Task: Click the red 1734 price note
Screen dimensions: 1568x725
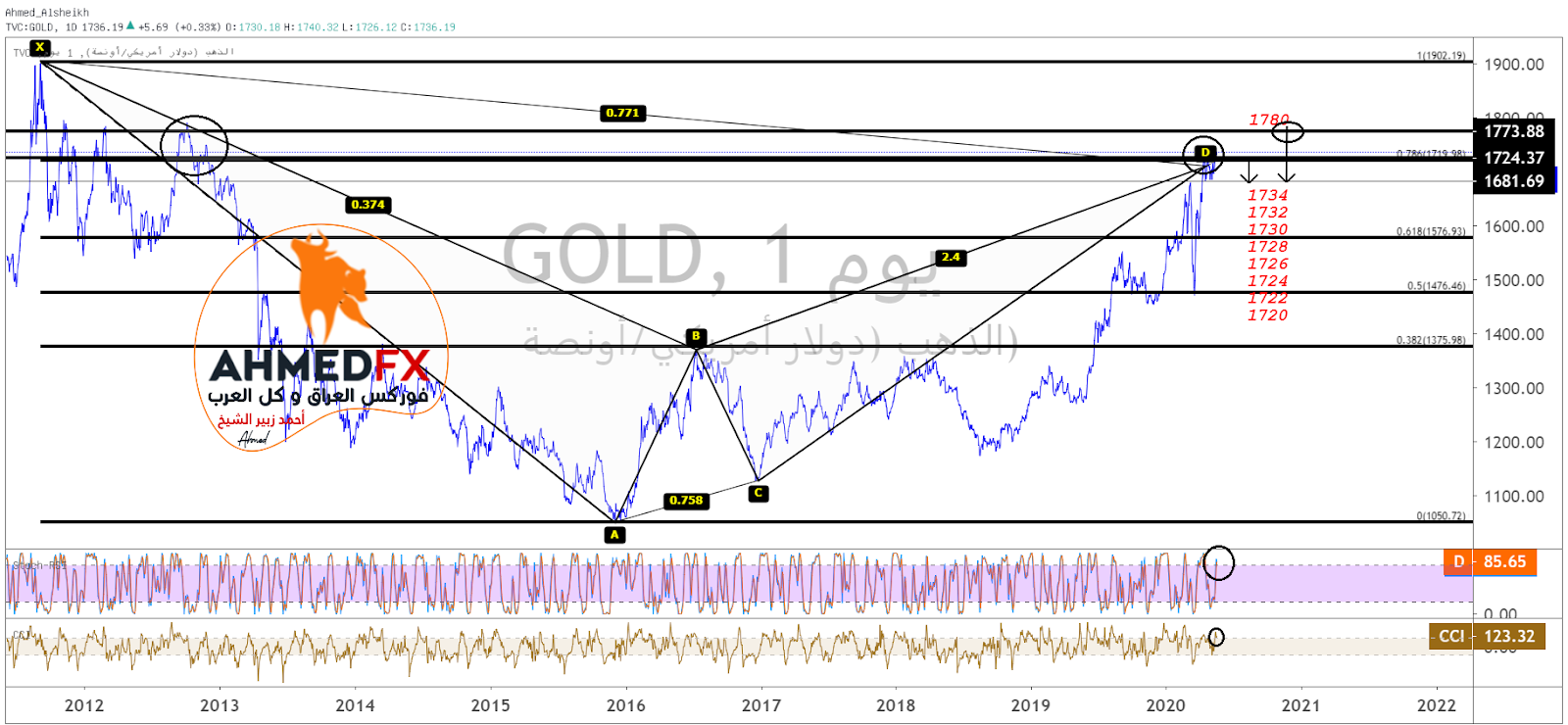Action: (x=1268, y=196)
